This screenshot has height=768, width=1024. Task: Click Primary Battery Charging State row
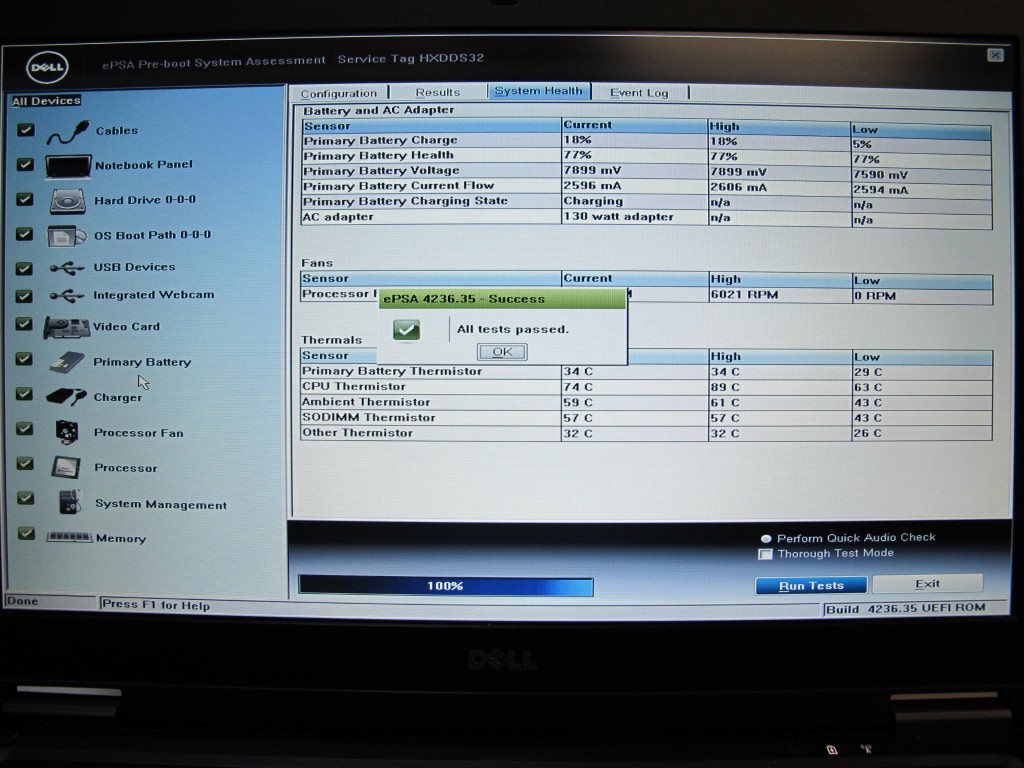(x=646, y=202)
